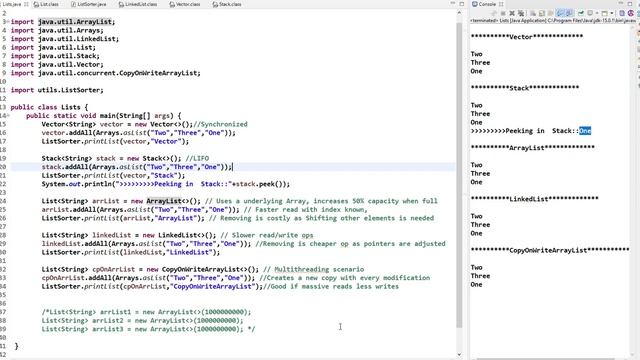Minimize the Console view
The width and height of the screenshot is (640, 360).
tap(622, 4)
